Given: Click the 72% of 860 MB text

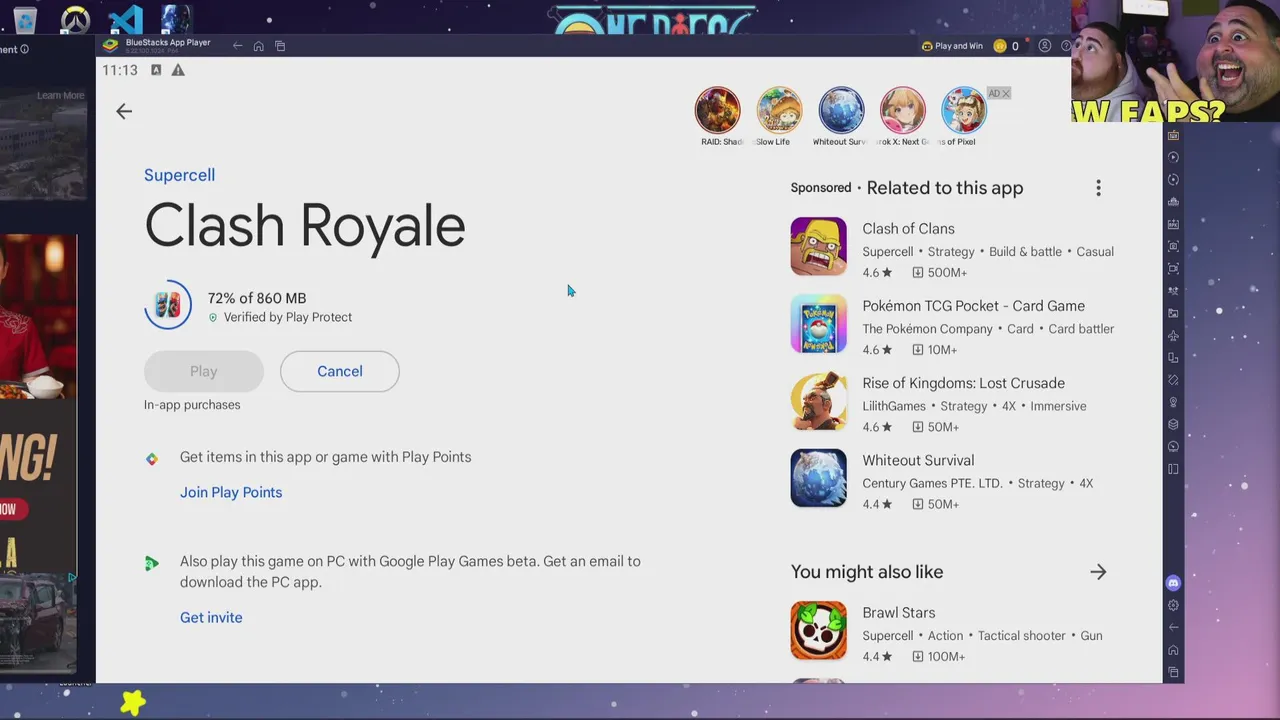Looking at the screenshot, I should [257, 298].
